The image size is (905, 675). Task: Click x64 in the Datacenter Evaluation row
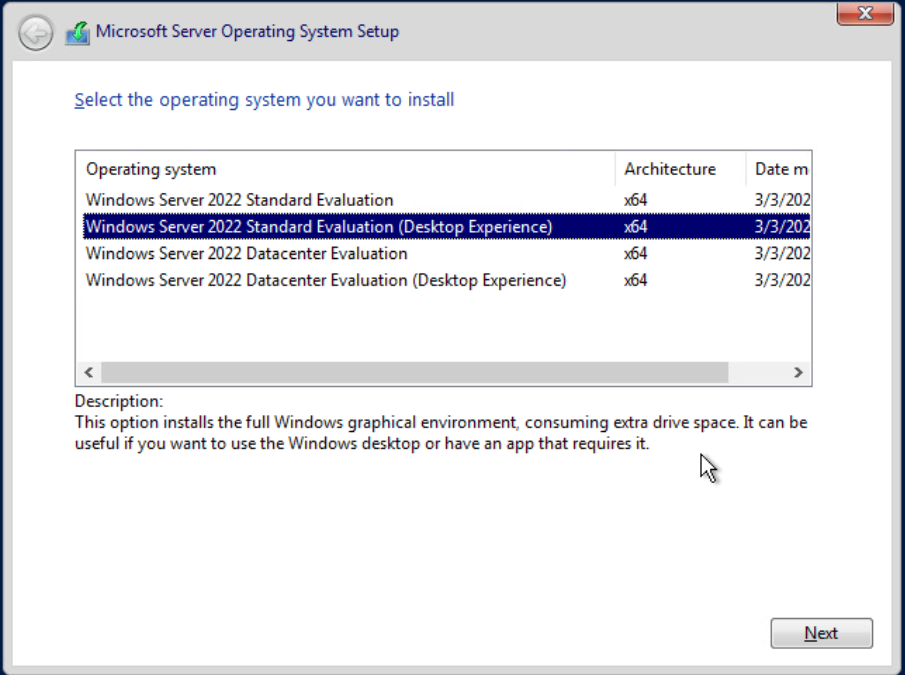tap(635, 254)
